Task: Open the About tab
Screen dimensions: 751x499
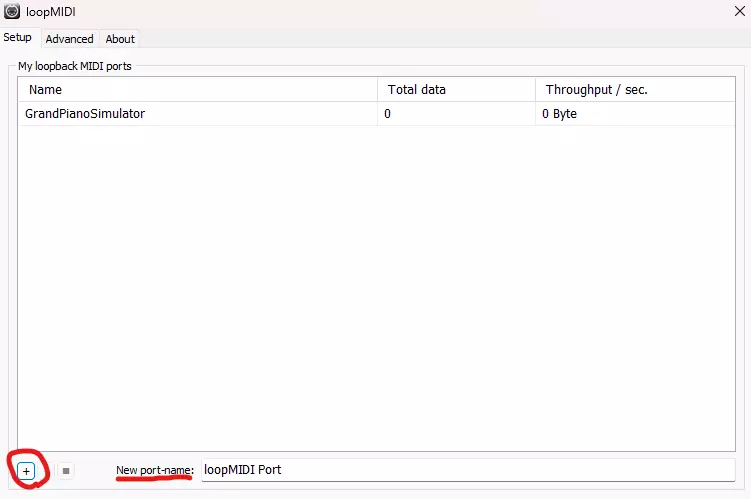Action: (x=120, y=39)
